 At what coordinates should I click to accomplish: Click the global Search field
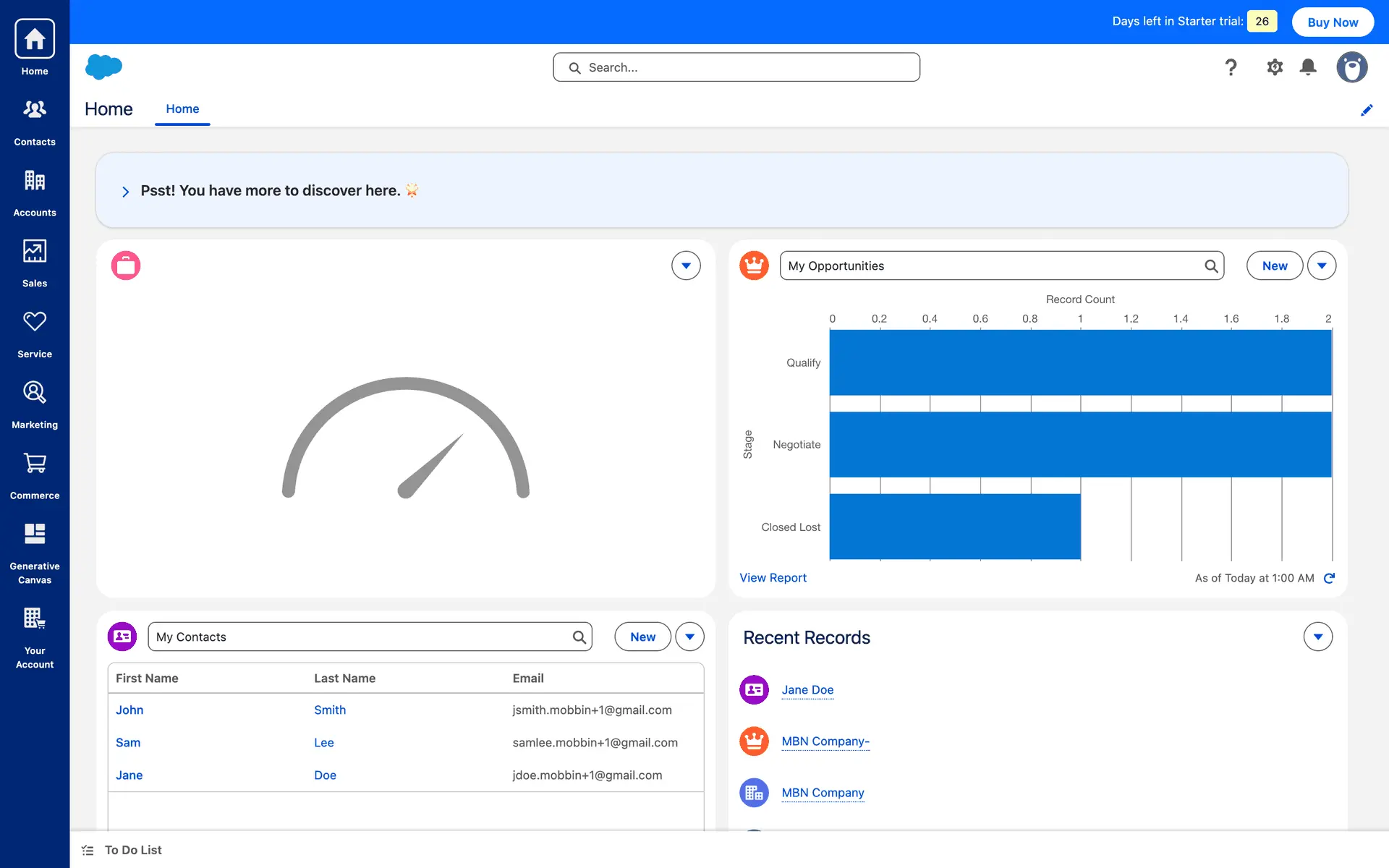tap(736, 67)
